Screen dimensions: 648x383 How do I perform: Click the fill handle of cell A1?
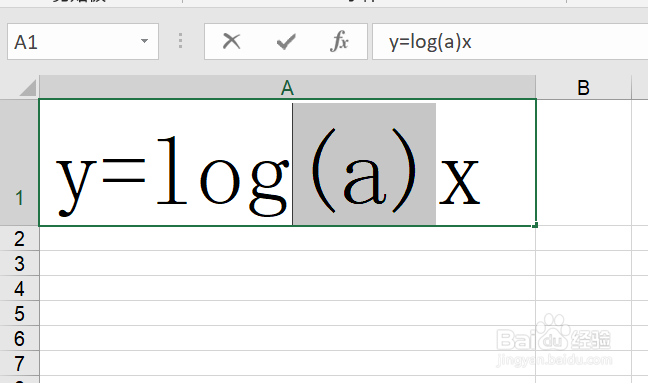(x=535, y=225)
